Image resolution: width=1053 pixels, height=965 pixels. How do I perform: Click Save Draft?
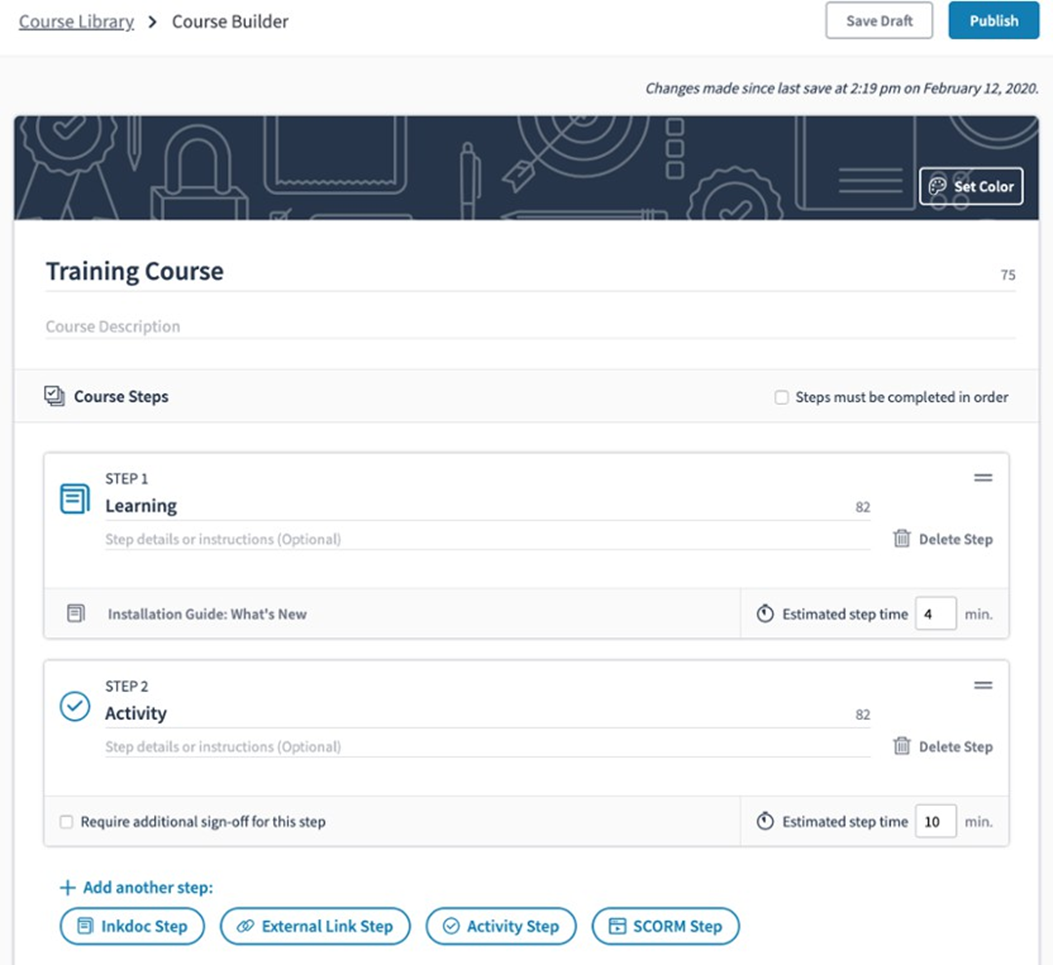pyautogui.click(x=878, y=21)
